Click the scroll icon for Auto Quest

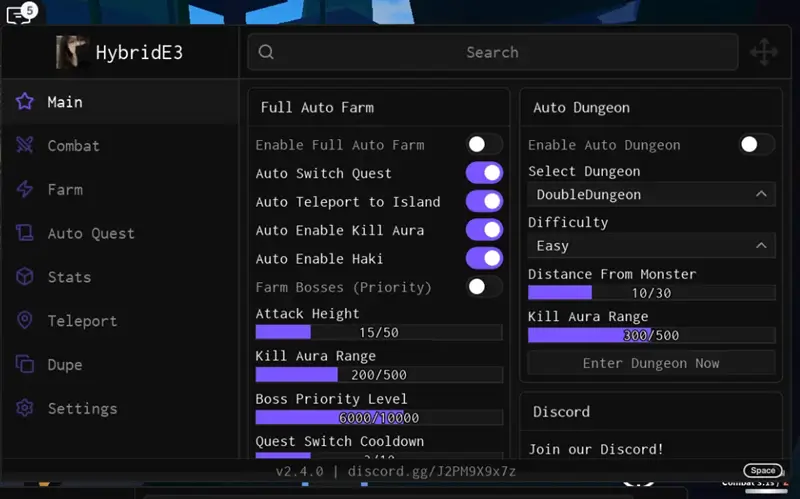pos(25,233)
